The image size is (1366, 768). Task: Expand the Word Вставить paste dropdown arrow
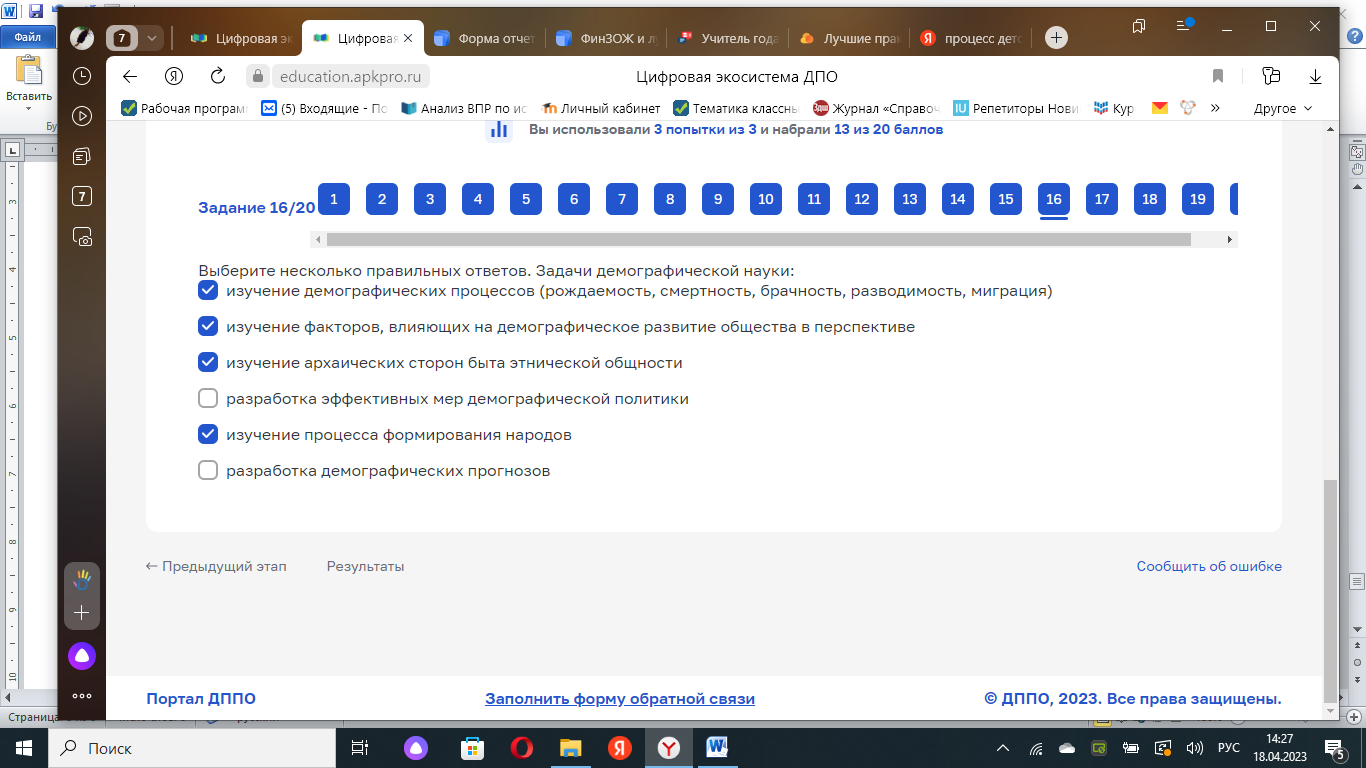point(29,109)
